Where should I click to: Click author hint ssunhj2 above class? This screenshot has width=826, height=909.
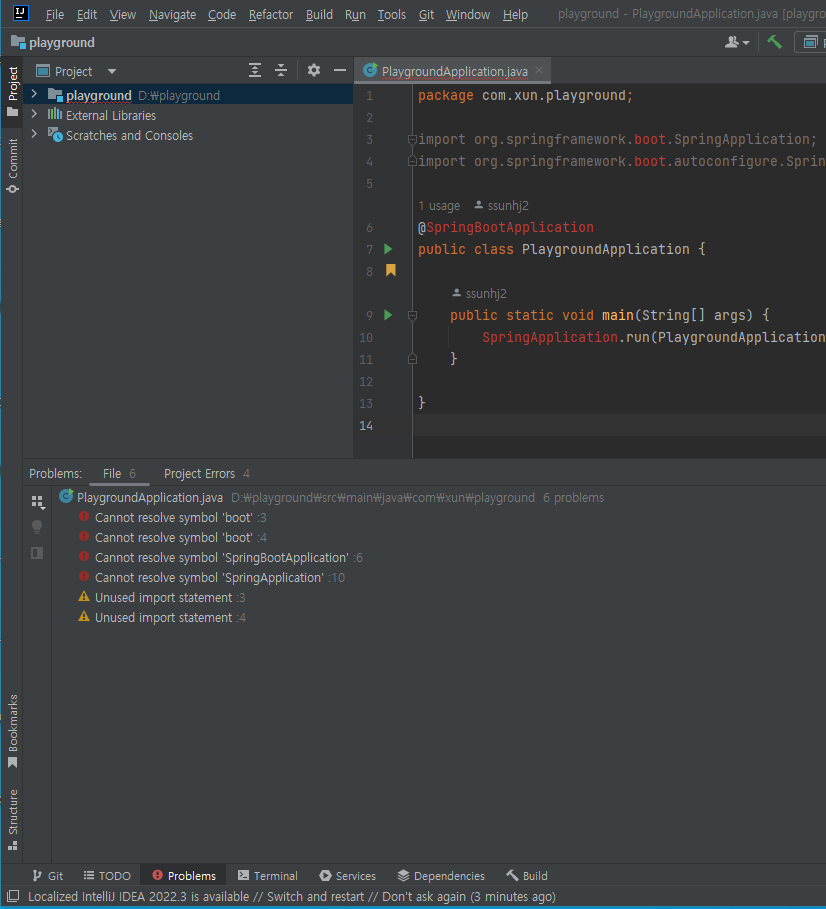501,206
